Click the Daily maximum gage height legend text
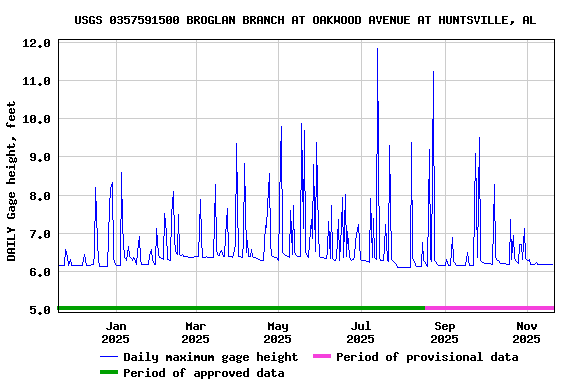Screen dimensions: 576x384 click(x=210, y=357)
